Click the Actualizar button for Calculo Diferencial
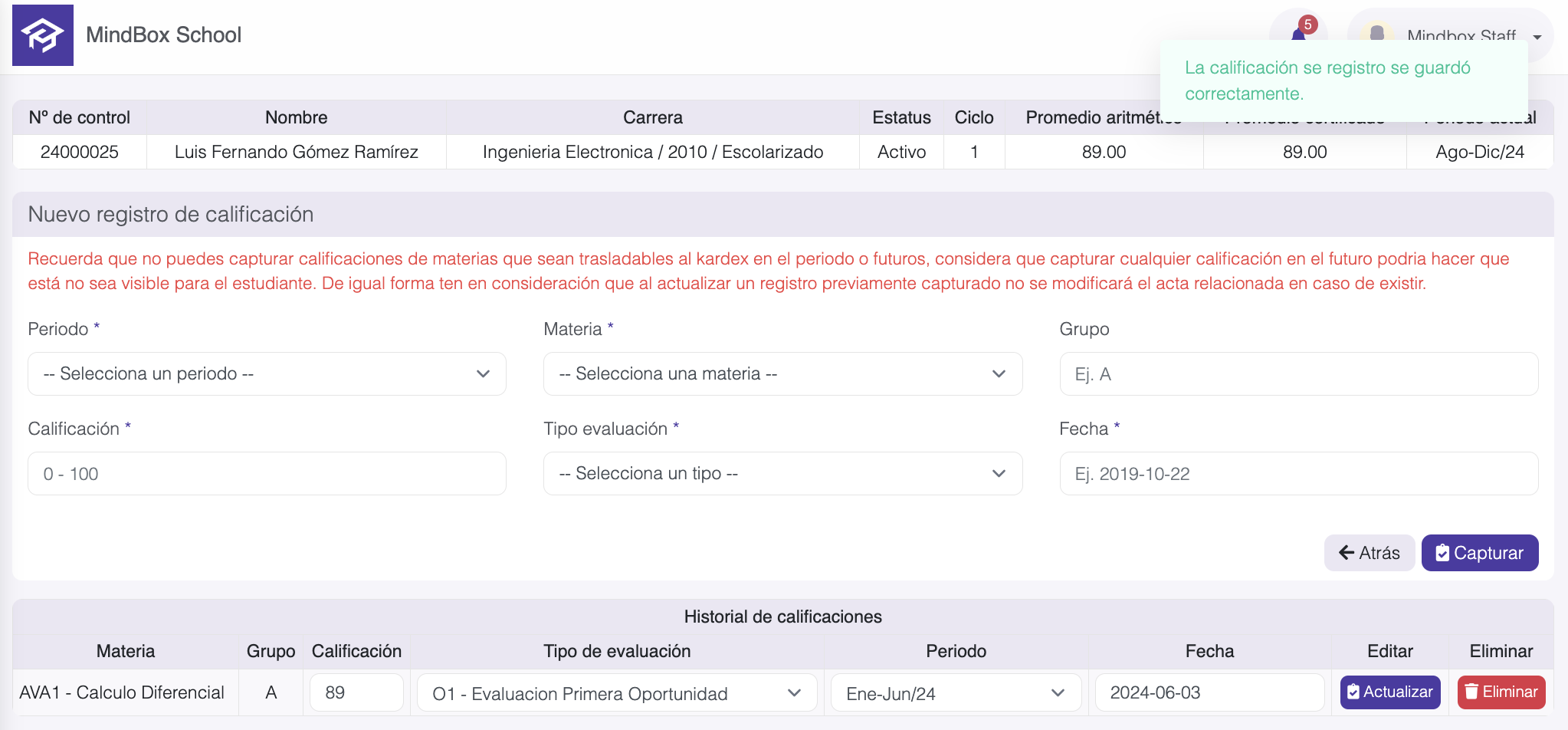1568x730 pixels. 1389,692
